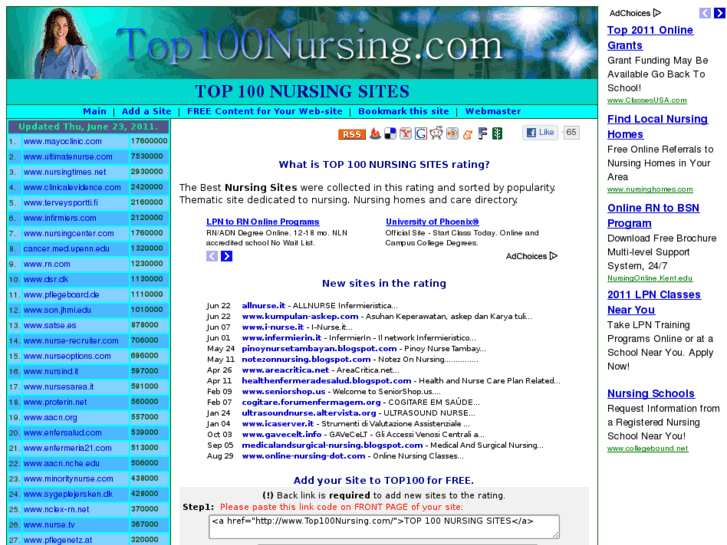Click the orange fish bookmark icon
Viewport: 727px width, 545px height.
[452, 134]
